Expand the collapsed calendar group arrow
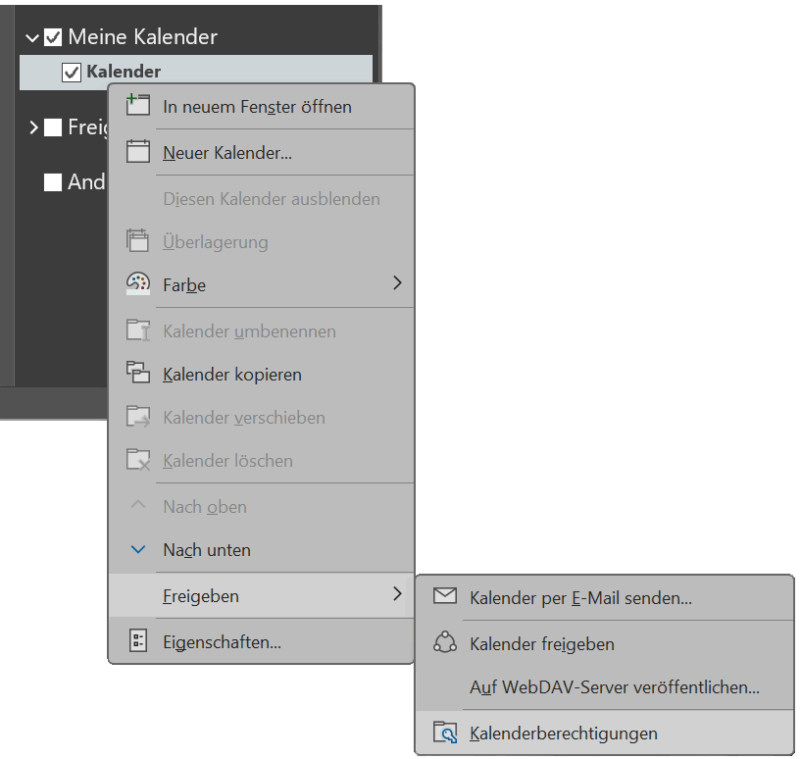The width and height of the screenshot is (800, 759). [x=32, y=128]
